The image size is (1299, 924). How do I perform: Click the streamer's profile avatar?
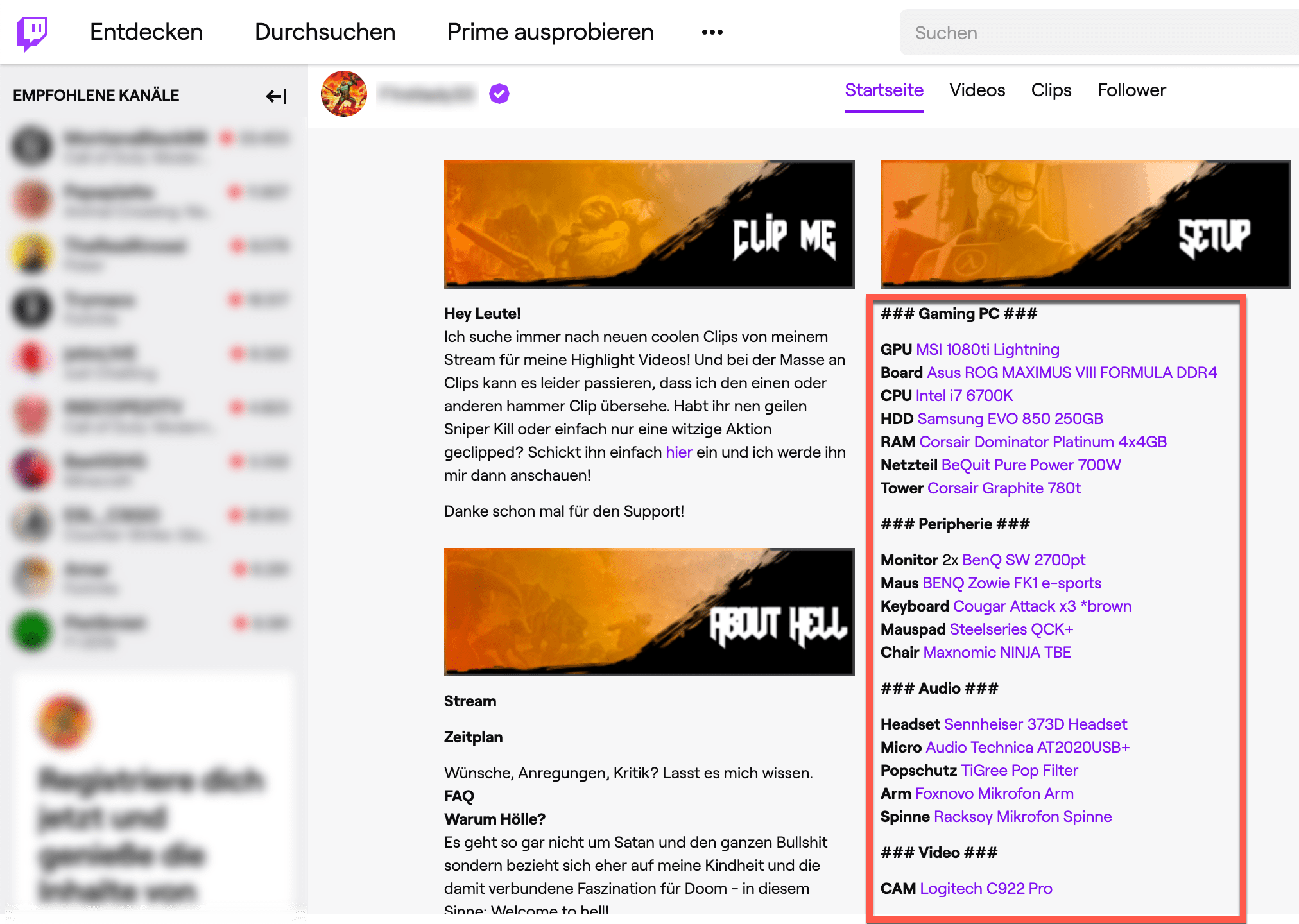[344, 94]
